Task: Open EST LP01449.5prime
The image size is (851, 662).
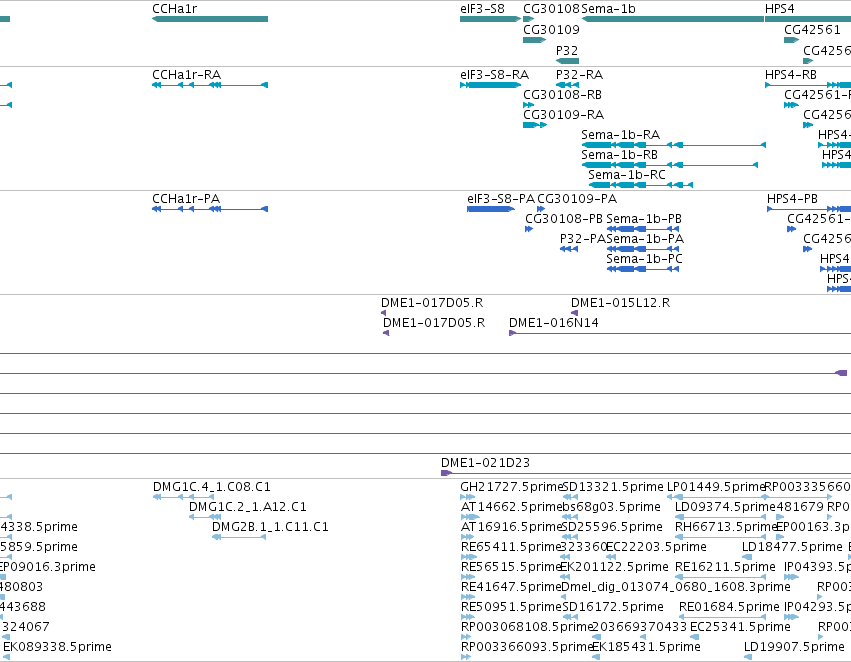Action: pos(716,497)
